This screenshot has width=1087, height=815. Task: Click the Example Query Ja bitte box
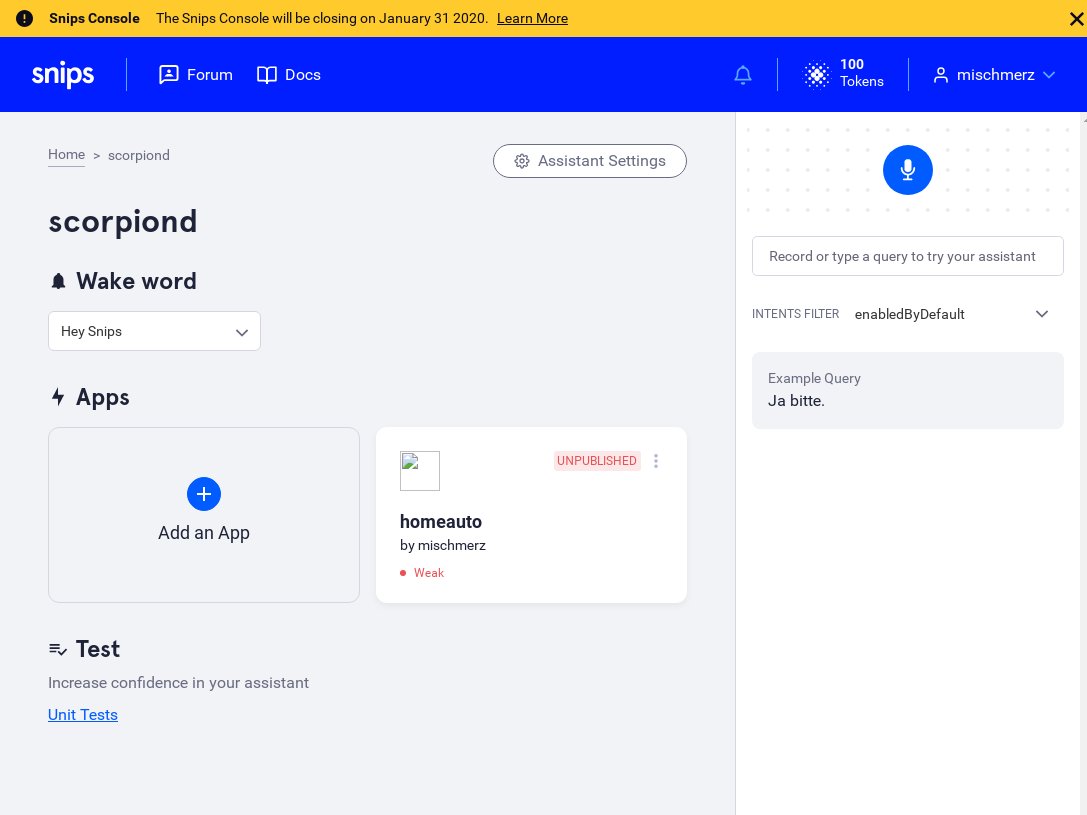907,390
